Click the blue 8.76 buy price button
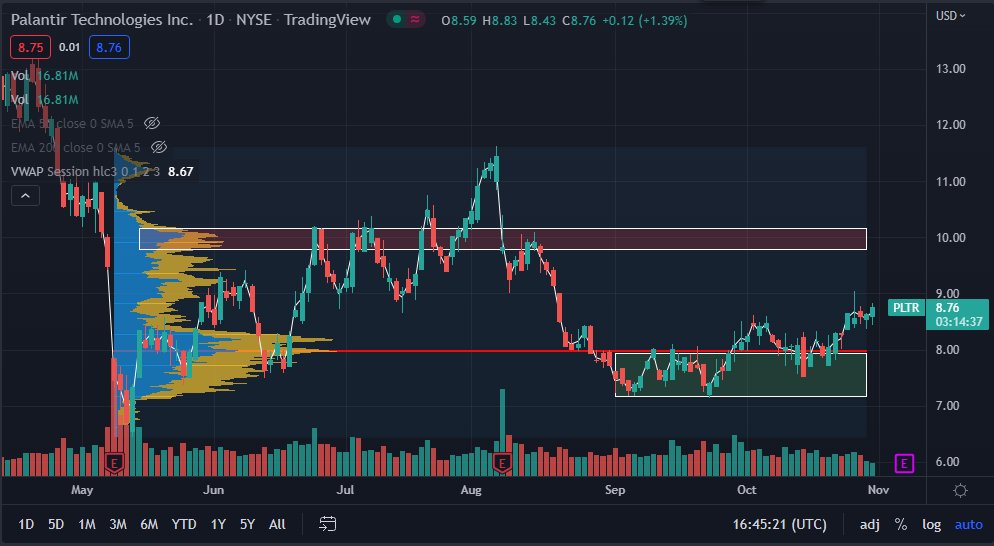 [x=109, y=48]
